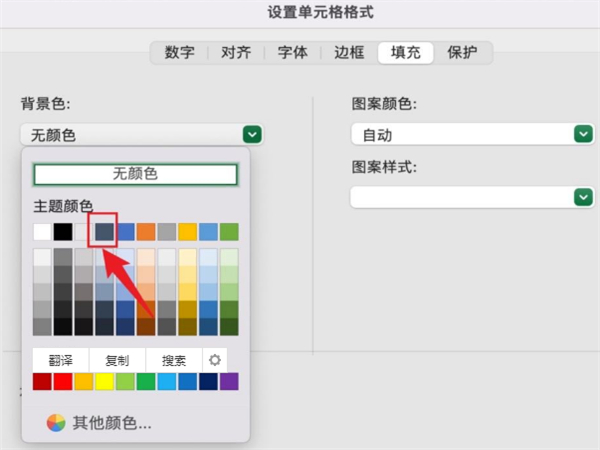This screenshot has height=450, width=600.
Task: Click the gear icon beside 搜索
Action: pyautogui.click(x=215, y=359)
